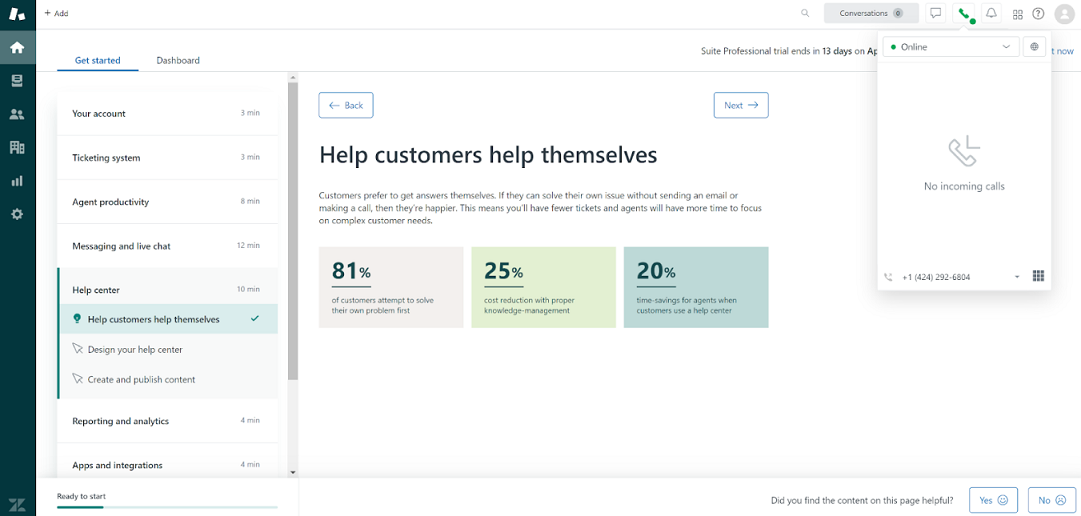
Task: Expand the Online status dropdown
Action: click(950, 47)
